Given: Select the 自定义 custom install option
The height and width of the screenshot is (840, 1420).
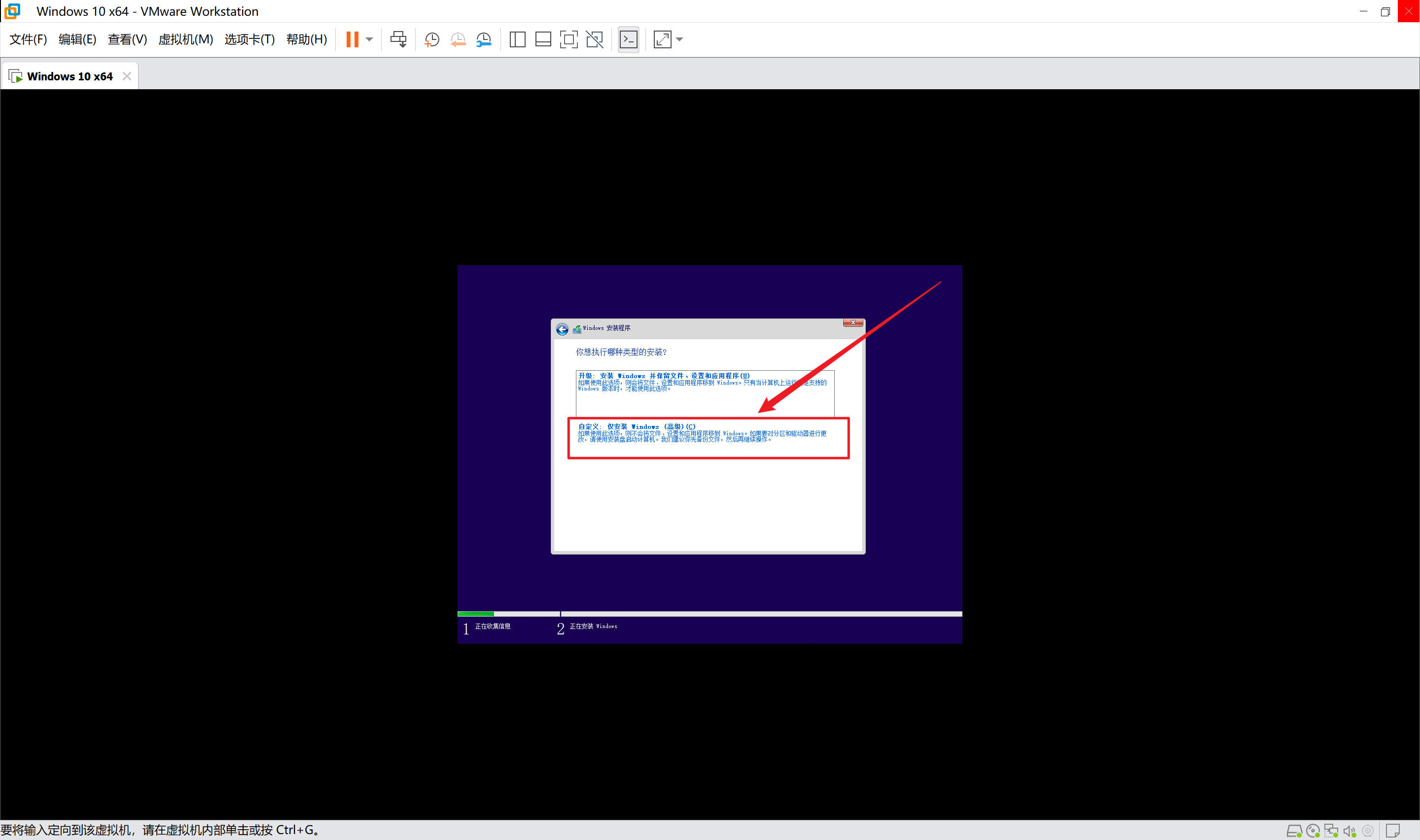Looking at the screenshot, I should [708, 437].
